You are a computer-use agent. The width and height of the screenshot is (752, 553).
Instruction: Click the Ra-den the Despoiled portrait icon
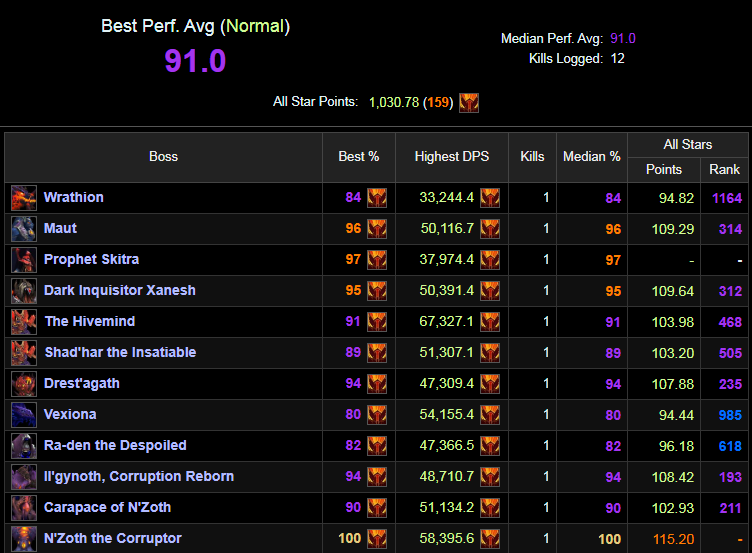point(24,446)
